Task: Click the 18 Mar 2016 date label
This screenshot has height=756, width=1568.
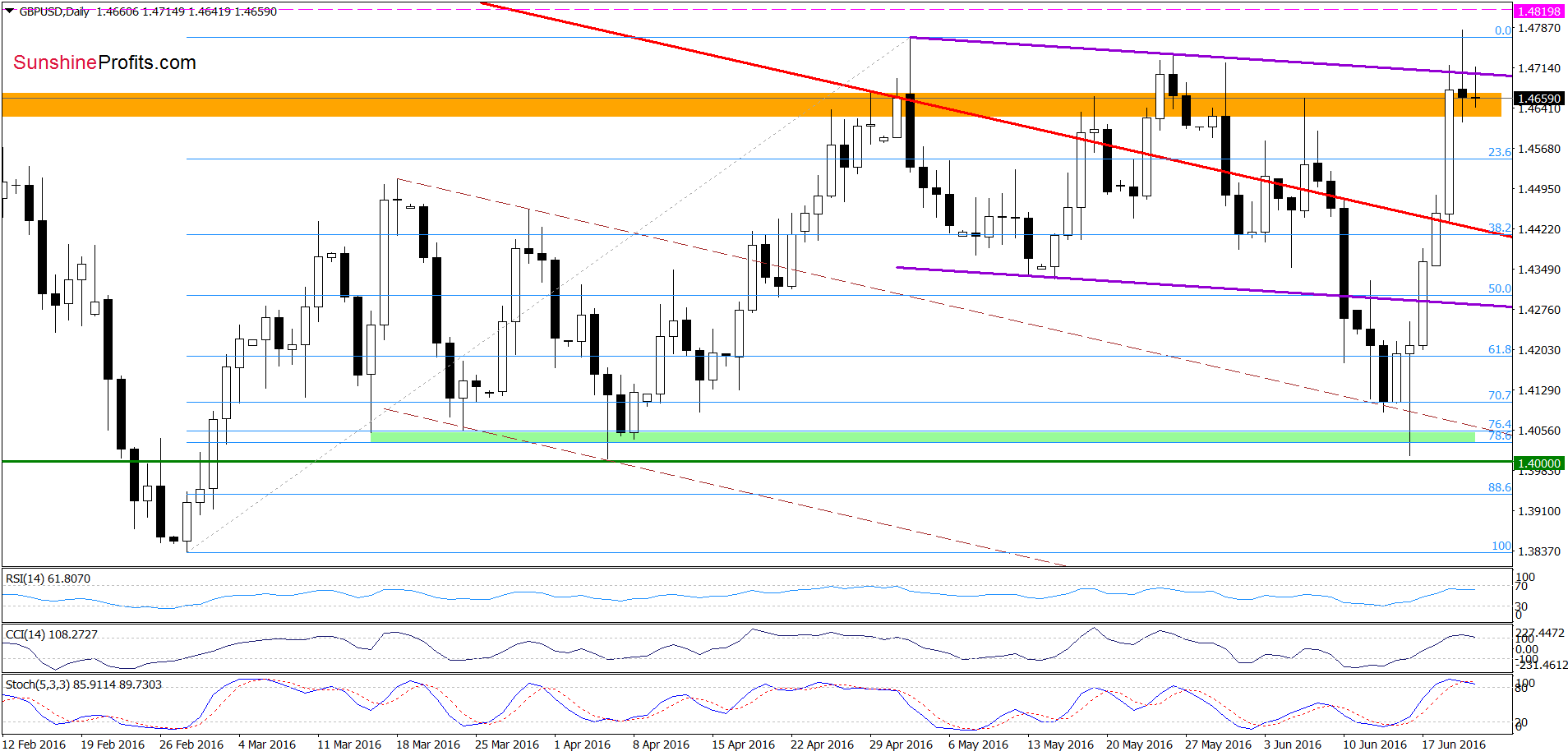Action: (x=428, y=744)
